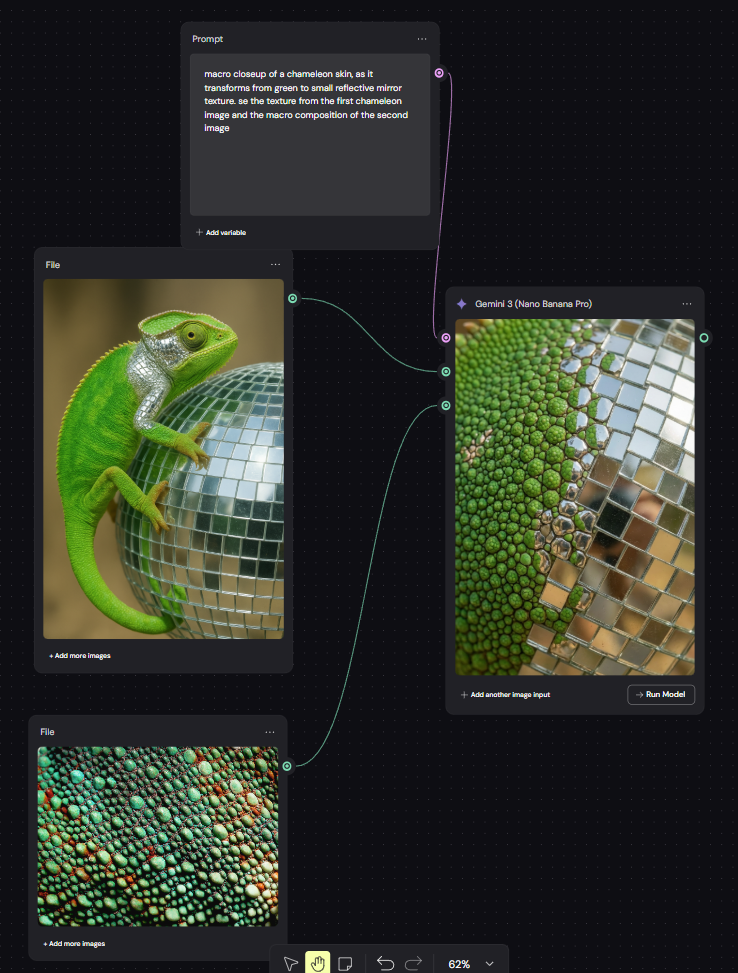The height and width of the screenshot is (973, 738).
Task: Click the skin texture File node output port
Action: (x=287, y=766)
